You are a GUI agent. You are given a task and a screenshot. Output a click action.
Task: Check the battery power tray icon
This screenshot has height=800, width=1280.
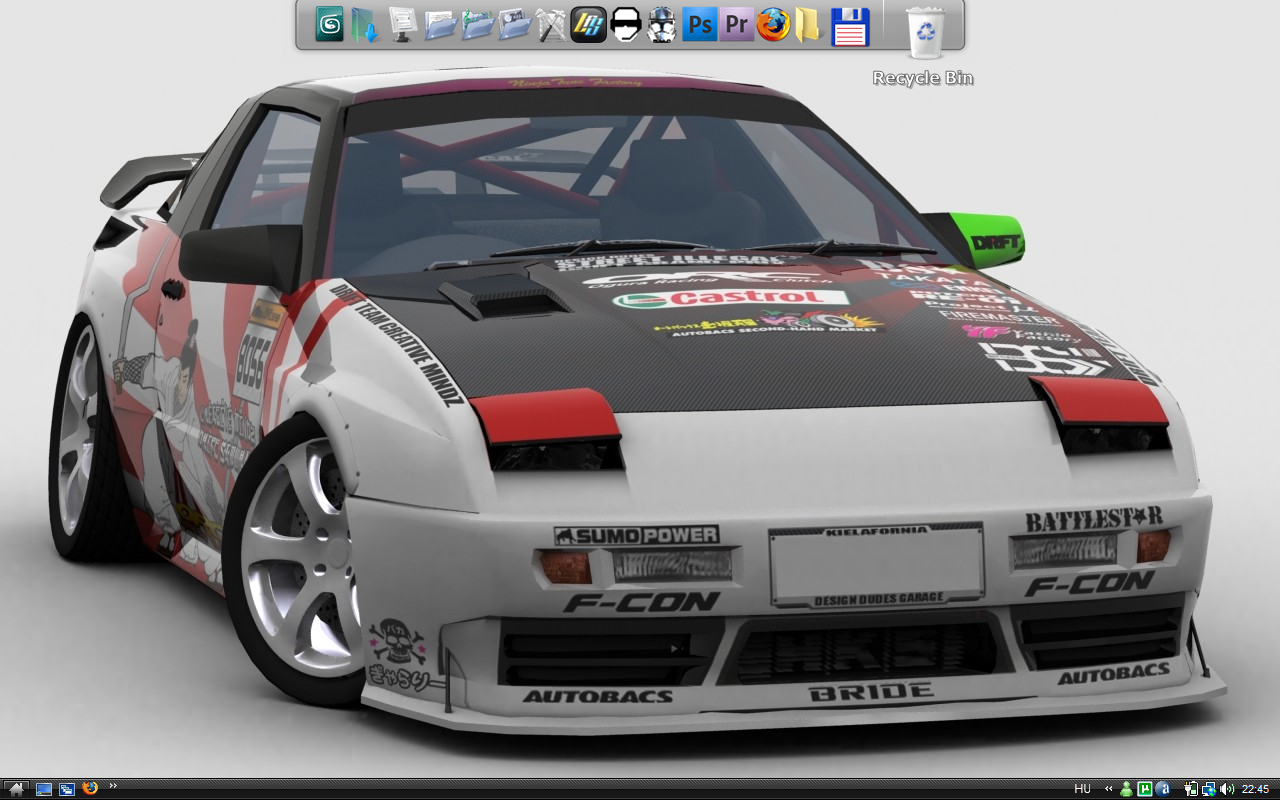click(x=1191, y=789)
